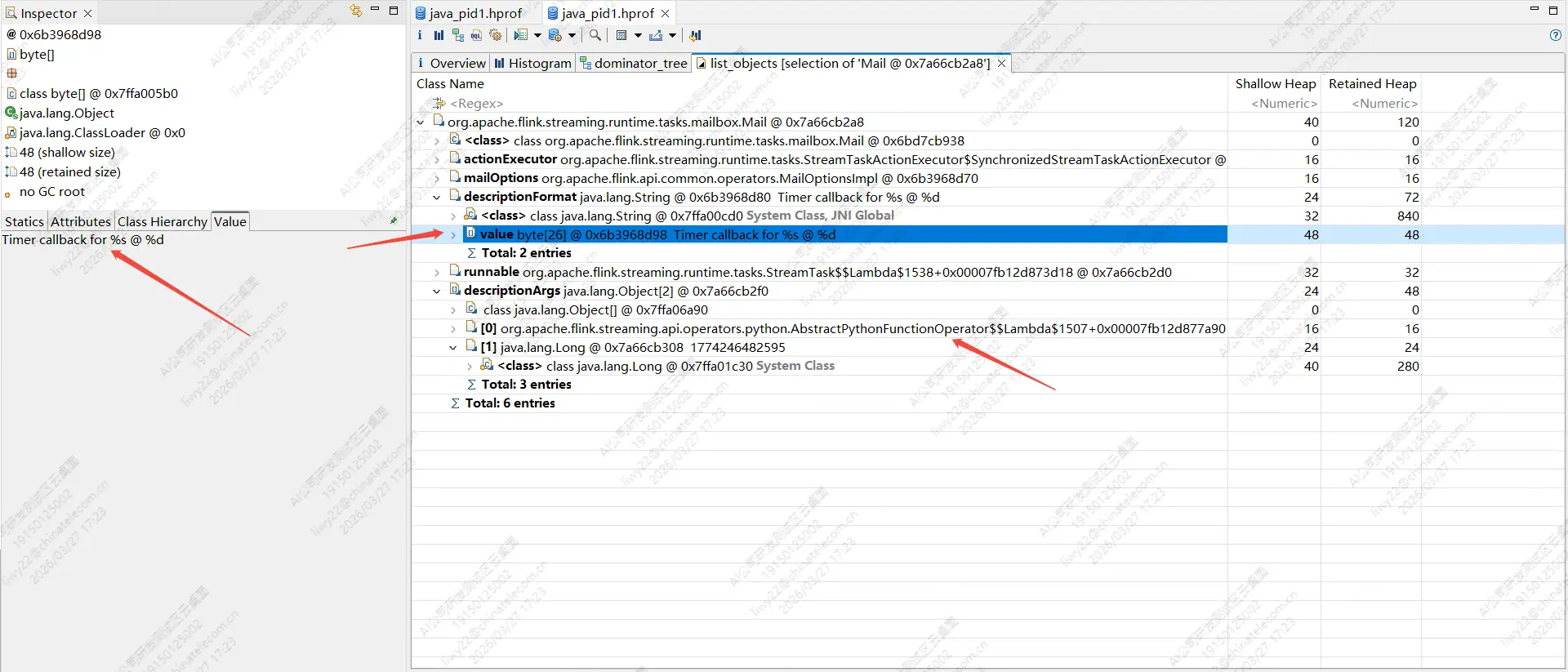Open the Class Hierarchy tab in Inspector
The width and height of the screenshot is (1568, 672).
[163, 221]
